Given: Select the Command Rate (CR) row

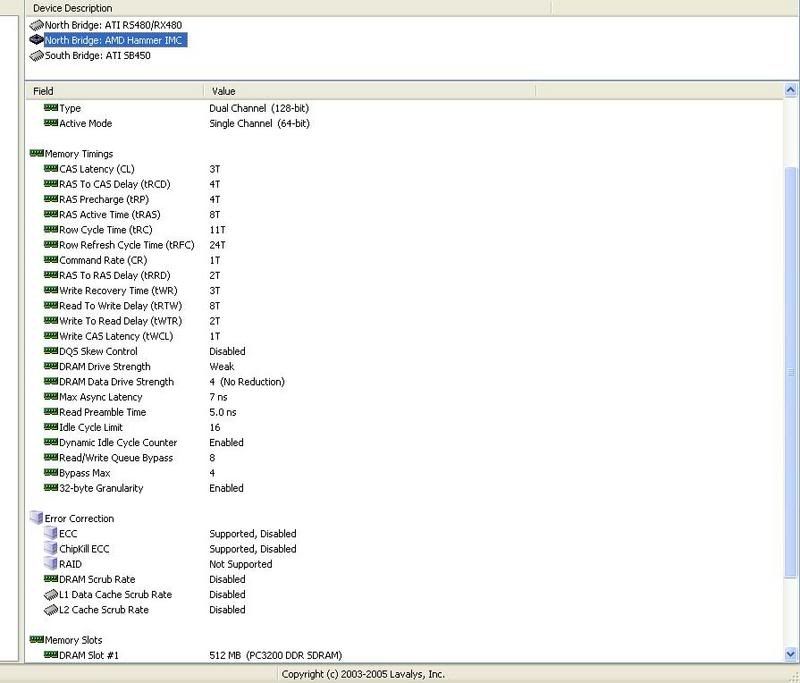Looking at the screenshot, I should pyautogui.click(x=102, y=260).
